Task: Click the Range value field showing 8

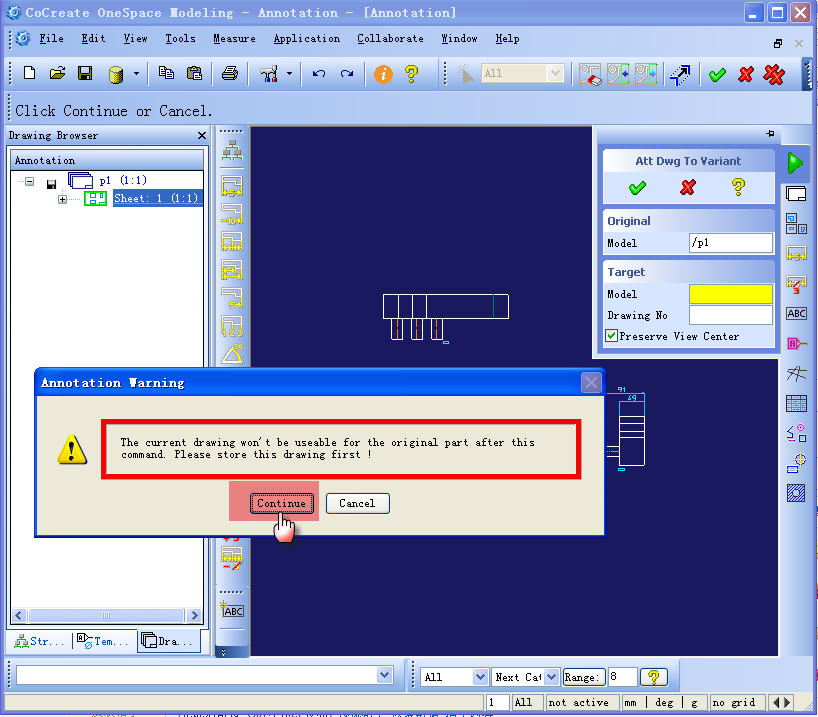Action: coord(622,677)
